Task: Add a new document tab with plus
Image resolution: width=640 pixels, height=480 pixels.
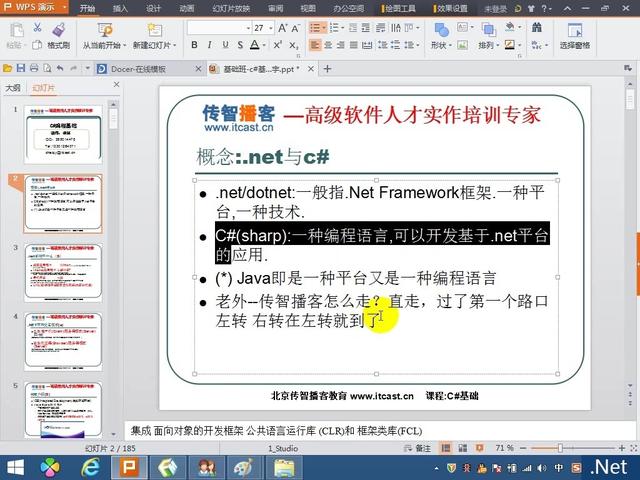Action: pos(327,69)
